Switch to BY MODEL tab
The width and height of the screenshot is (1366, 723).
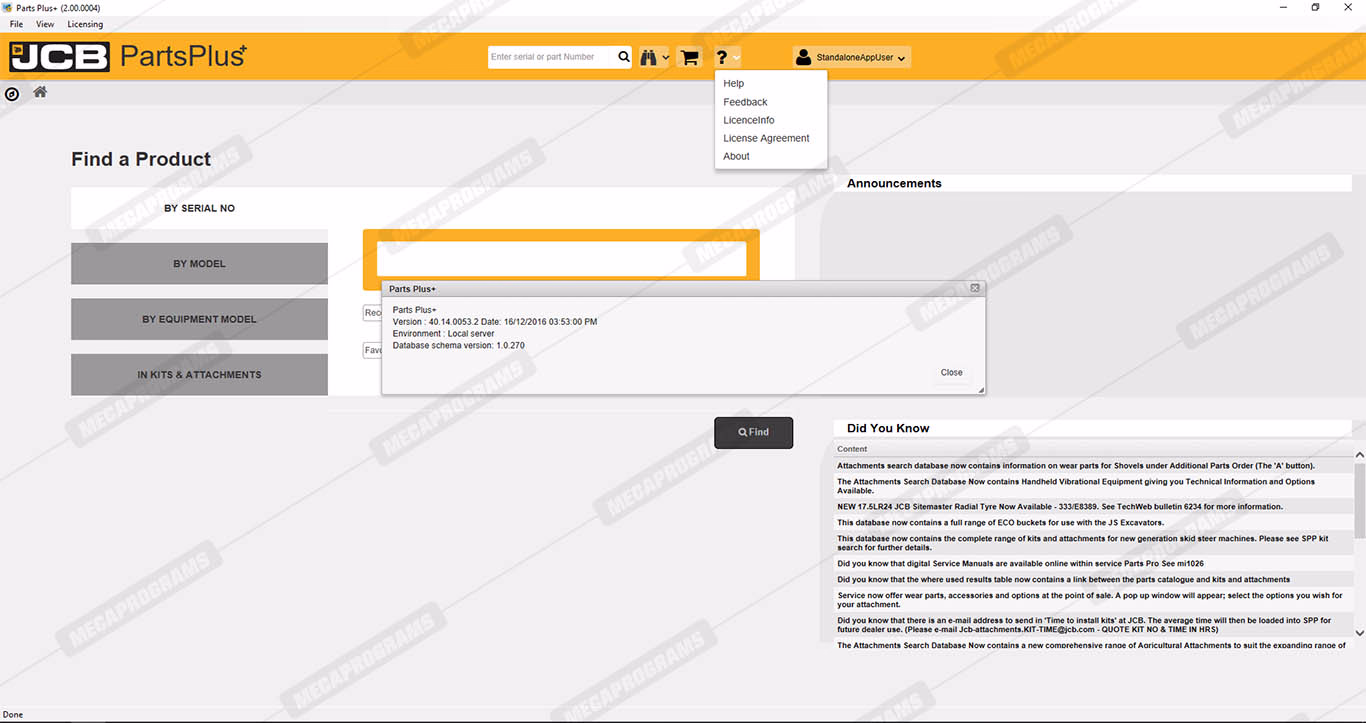point(199,264)
